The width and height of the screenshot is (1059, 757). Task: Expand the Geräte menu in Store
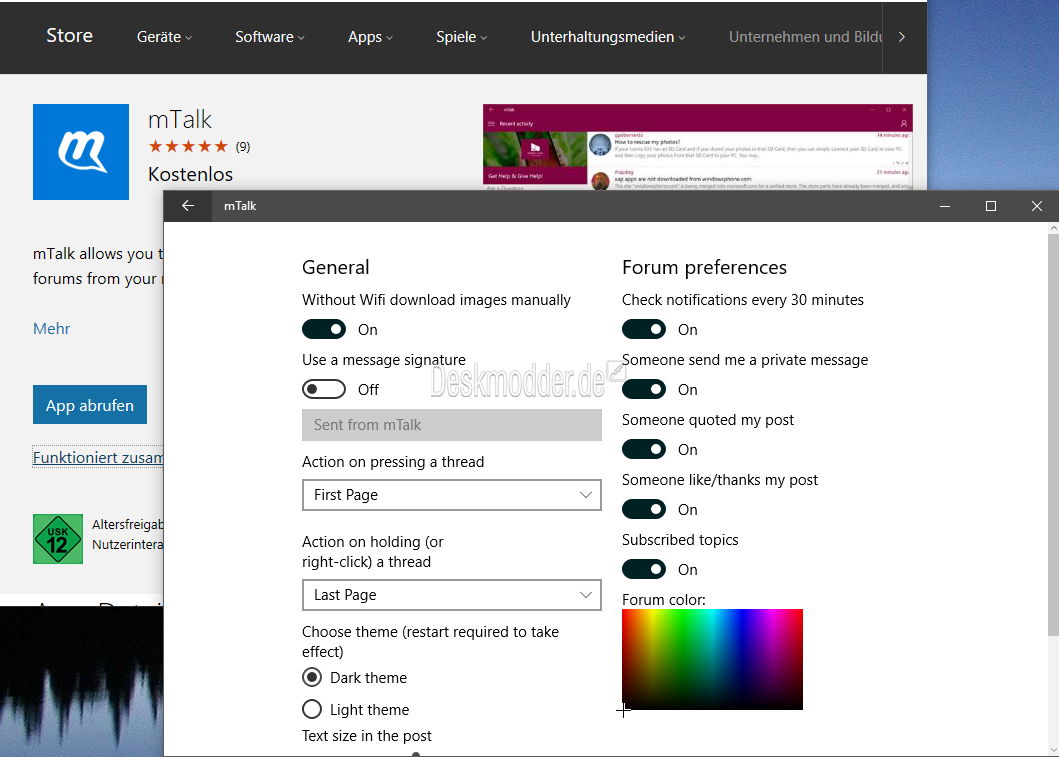click(x=164, y=37)
